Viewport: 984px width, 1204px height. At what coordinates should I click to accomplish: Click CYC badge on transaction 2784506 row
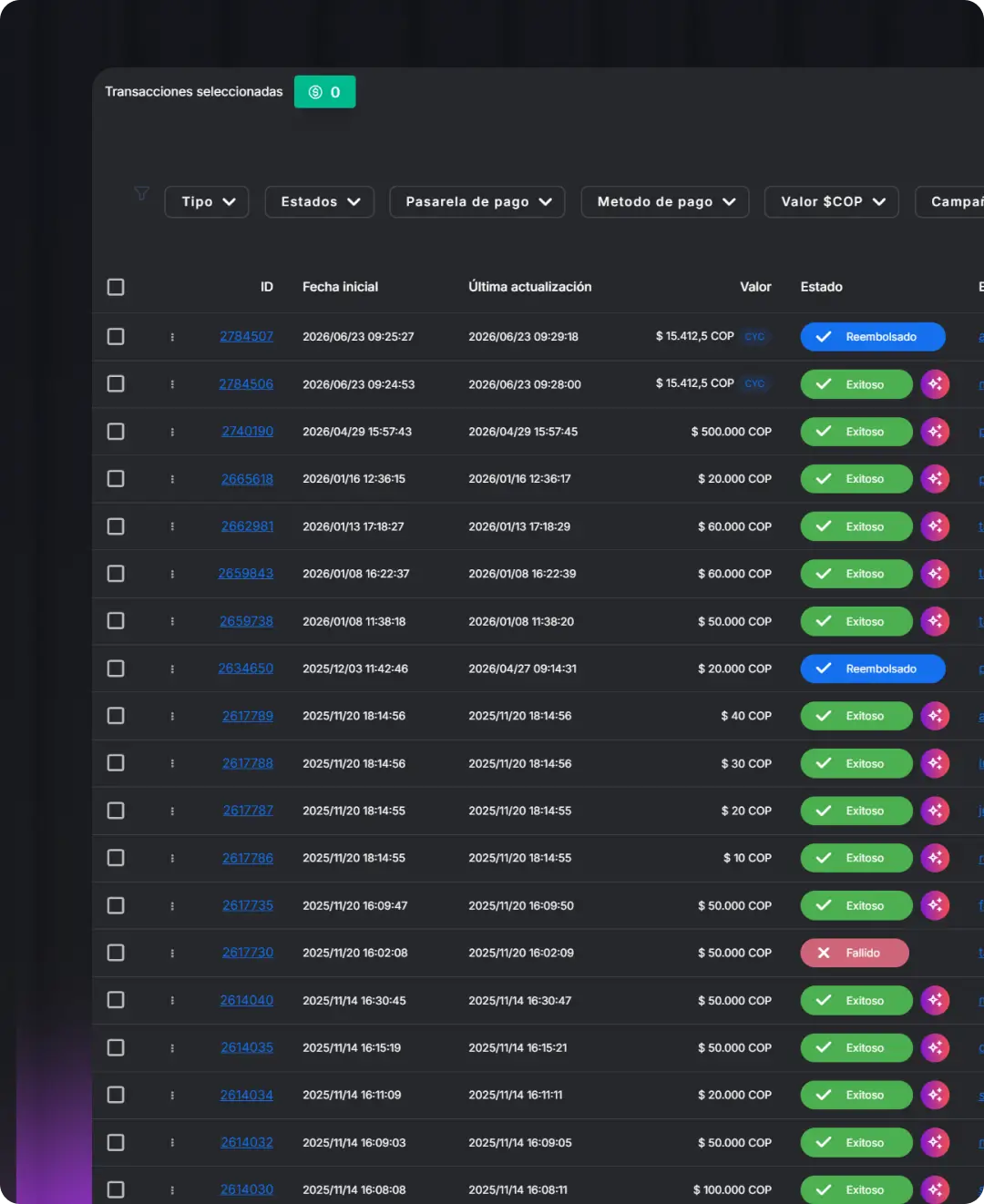(754, 383)
